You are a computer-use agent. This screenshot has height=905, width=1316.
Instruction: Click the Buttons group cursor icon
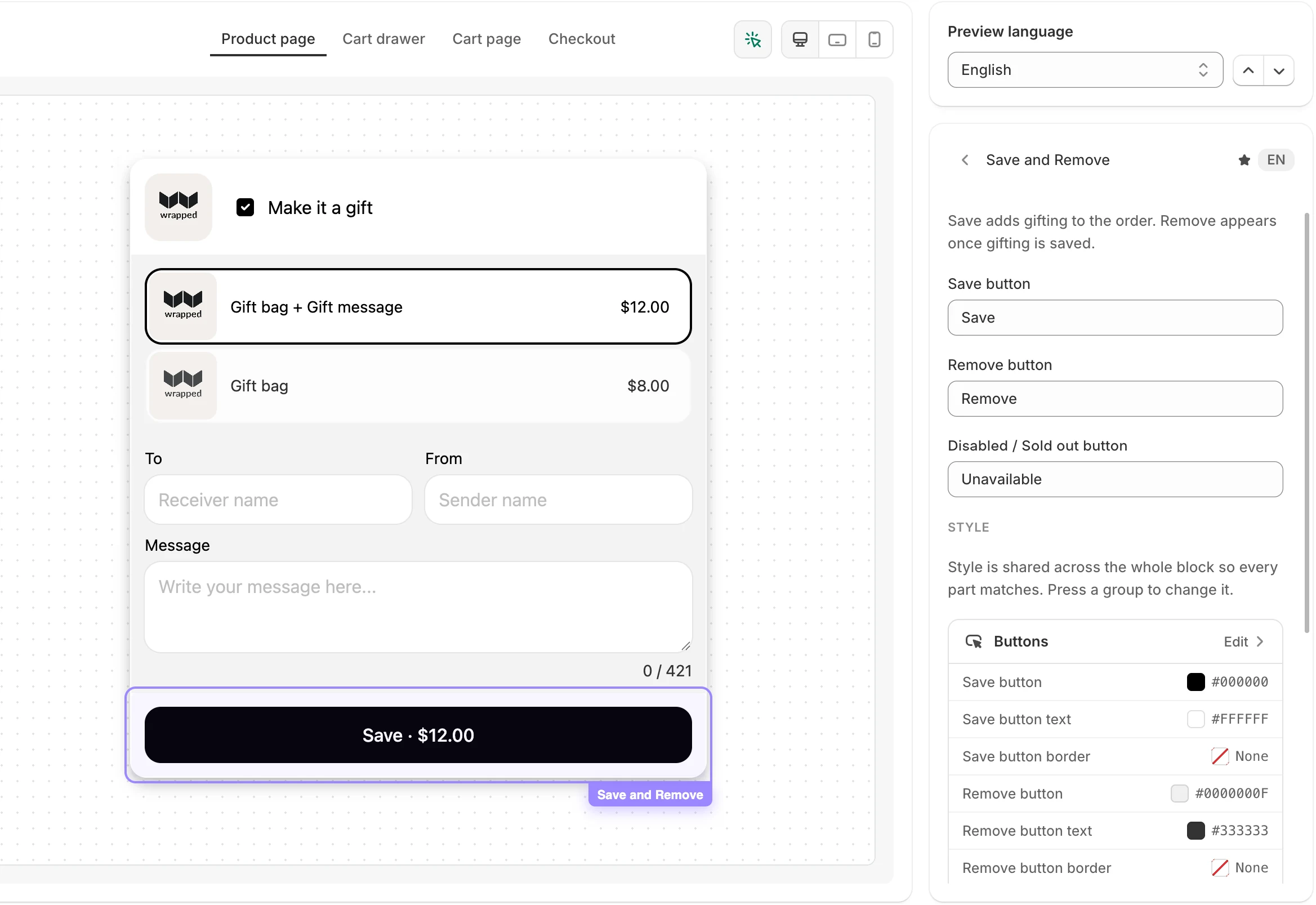click(975, 643)
